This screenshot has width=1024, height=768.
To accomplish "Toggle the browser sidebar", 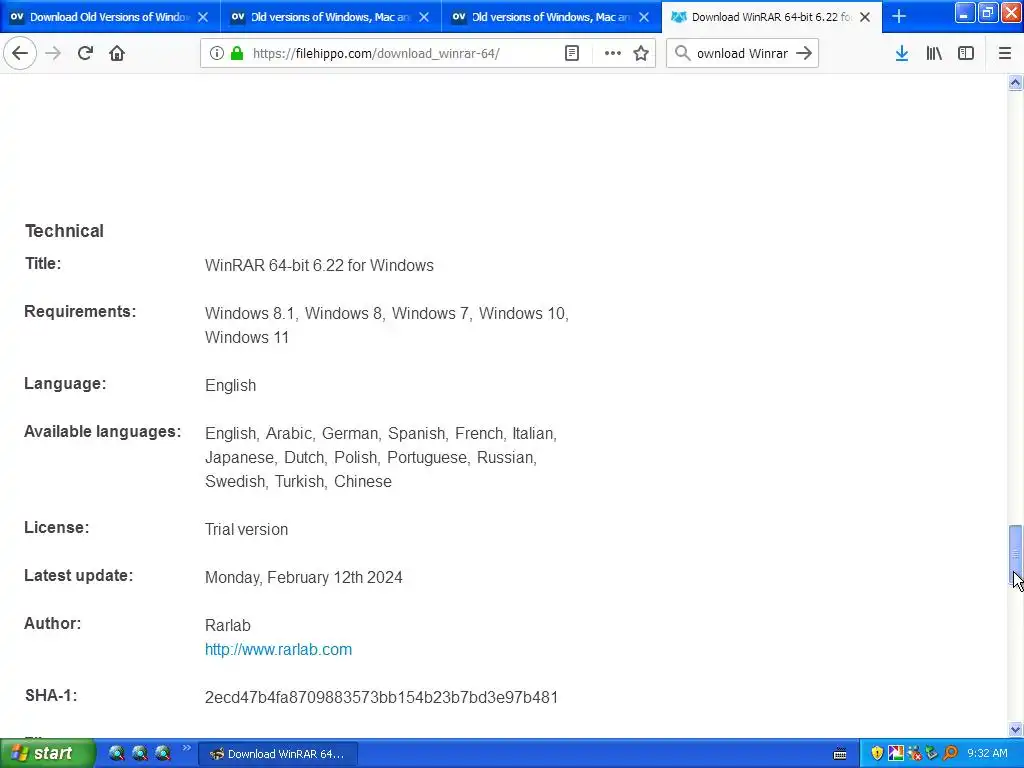I will pos(966,54).
